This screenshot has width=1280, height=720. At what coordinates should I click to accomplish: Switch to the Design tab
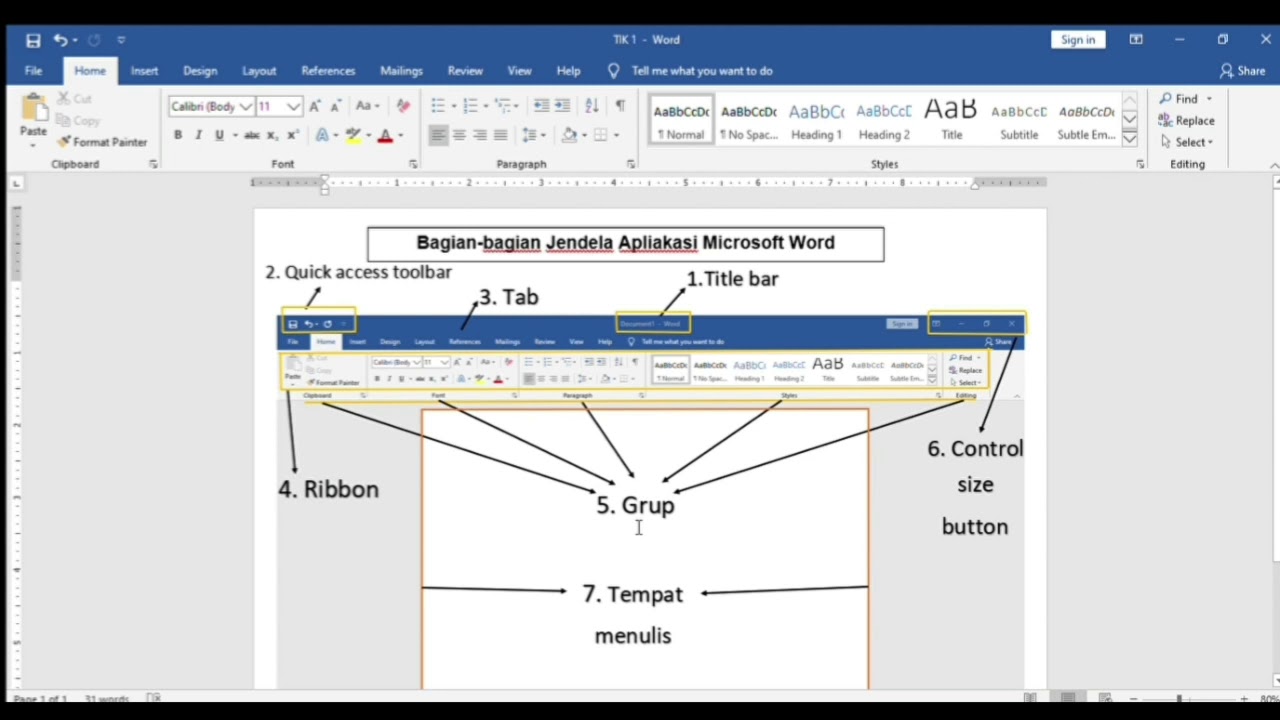(x=200, y=71)
